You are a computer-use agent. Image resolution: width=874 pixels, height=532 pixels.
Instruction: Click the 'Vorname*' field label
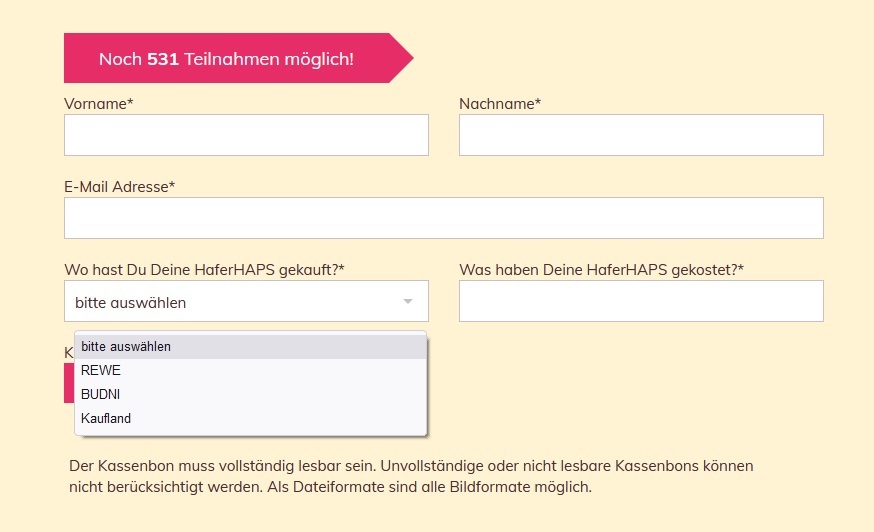pyautogui.click(x=99, y=104)
